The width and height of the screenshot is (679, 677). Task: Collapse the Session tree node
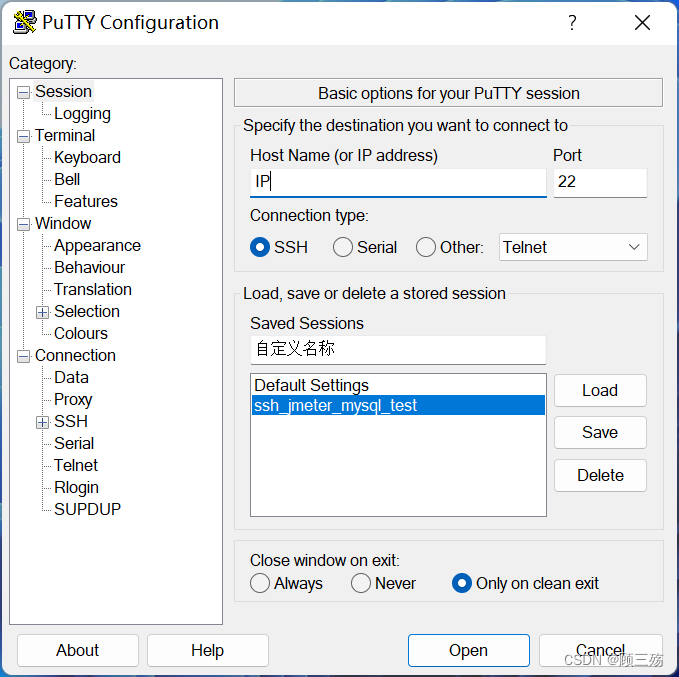[x=23, y=92]
